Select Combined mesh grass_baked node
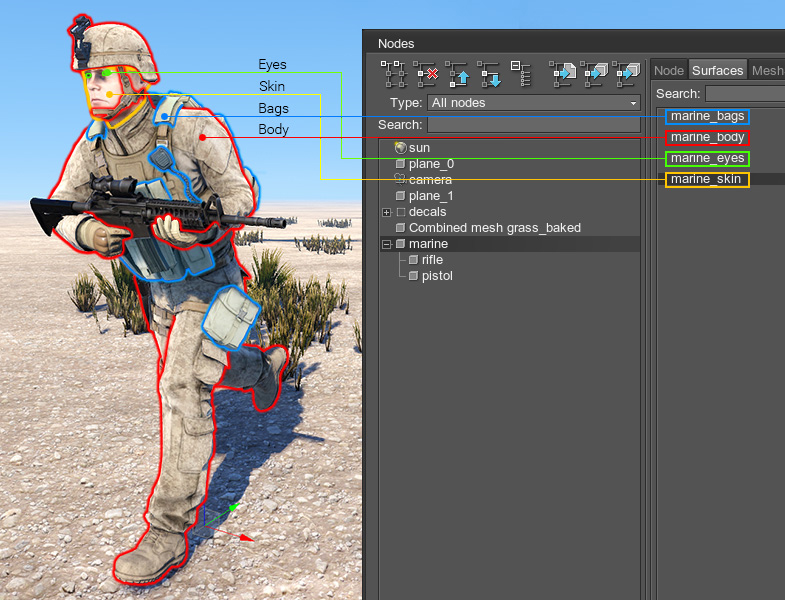 (x=494, y=228)
